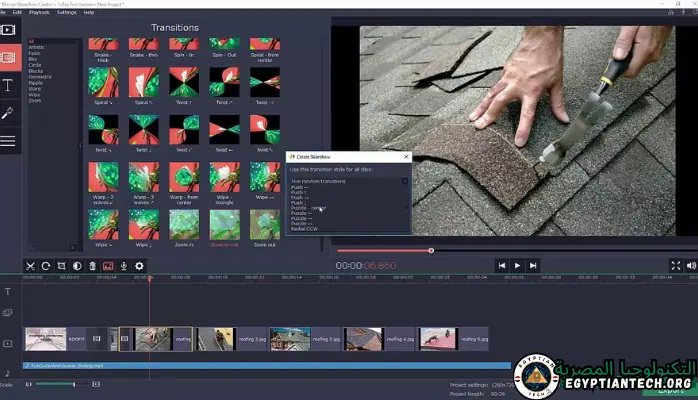The width and height of the screenshot is (698, 400).
Task: Open the Transitions tab in left sidebar
Action: [x=9, y=57]
